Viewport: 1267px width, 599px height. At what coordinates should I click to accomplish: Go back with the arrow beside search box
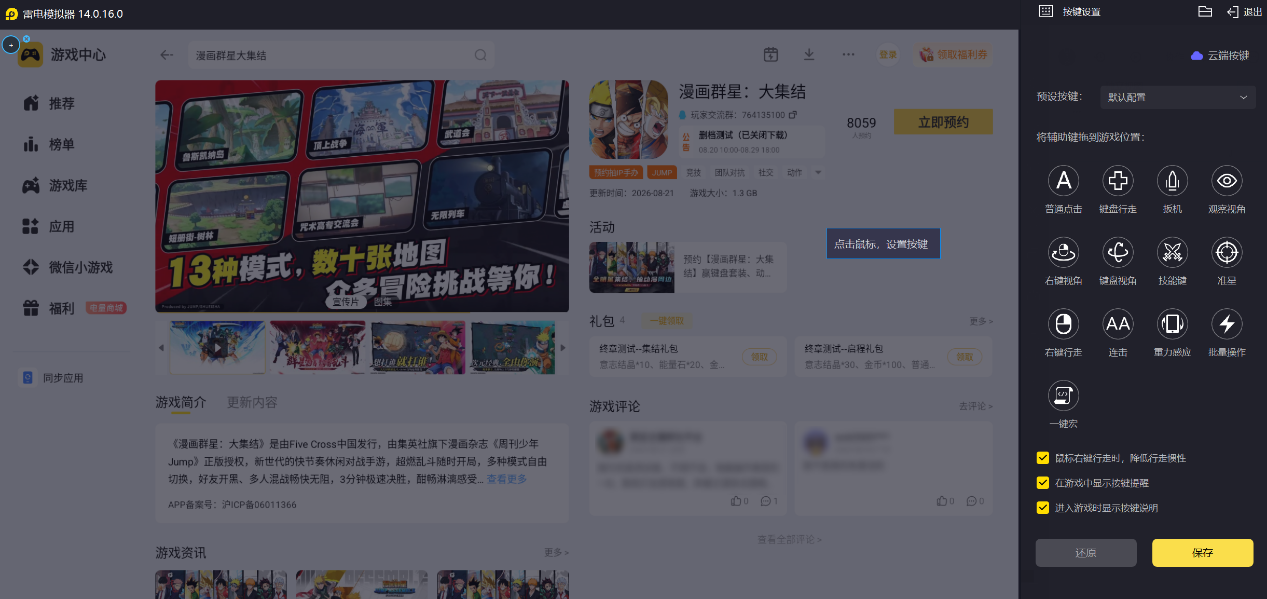(x=167, y=55)
